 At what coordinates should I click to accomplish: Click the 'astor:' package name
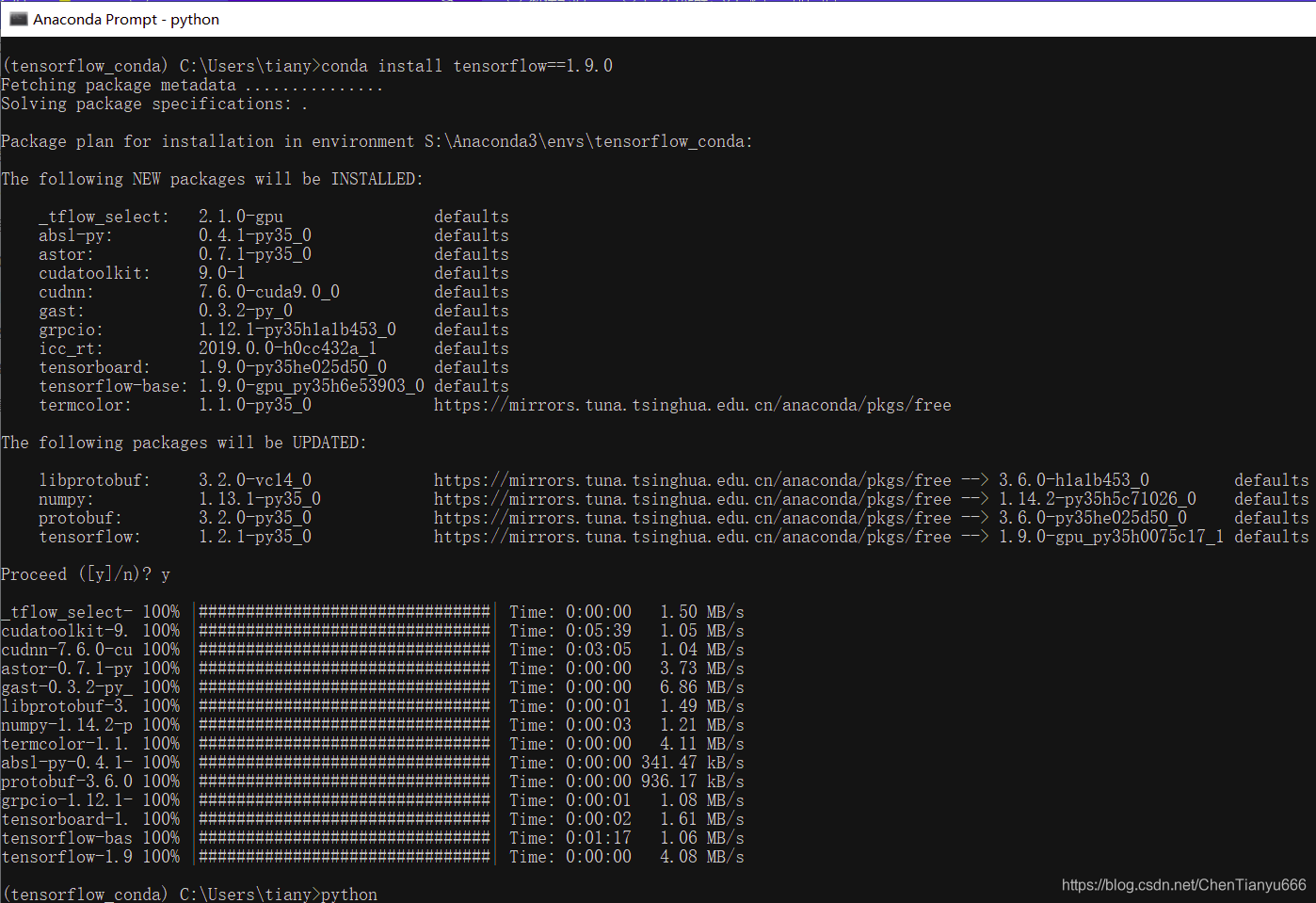[66, 254]
